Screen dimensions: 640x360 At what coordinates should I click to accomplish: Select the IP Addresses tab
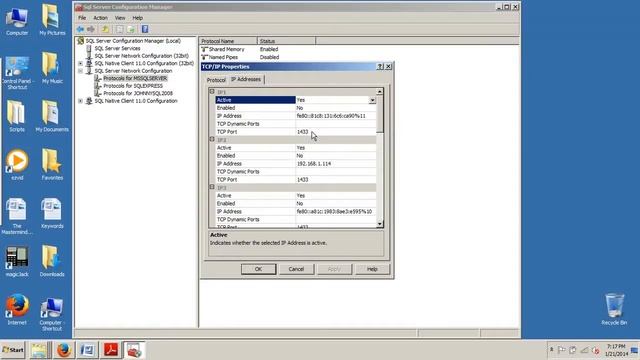(x=246, y=79)
